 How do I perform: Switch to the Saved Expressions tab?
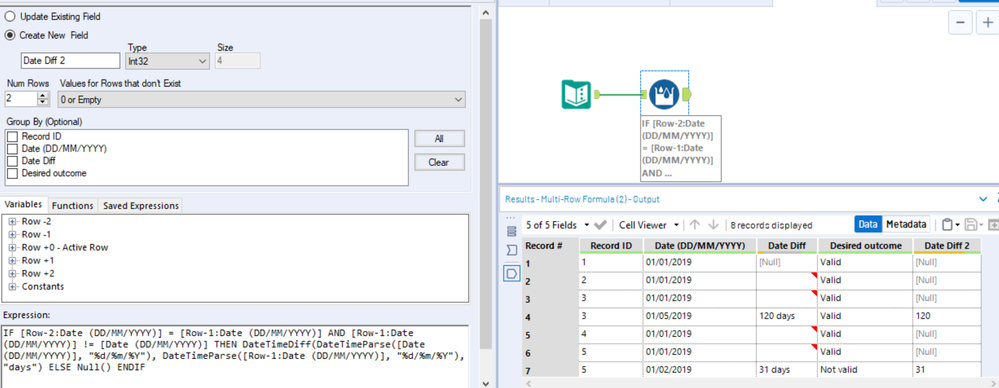(x=141, y=205)
